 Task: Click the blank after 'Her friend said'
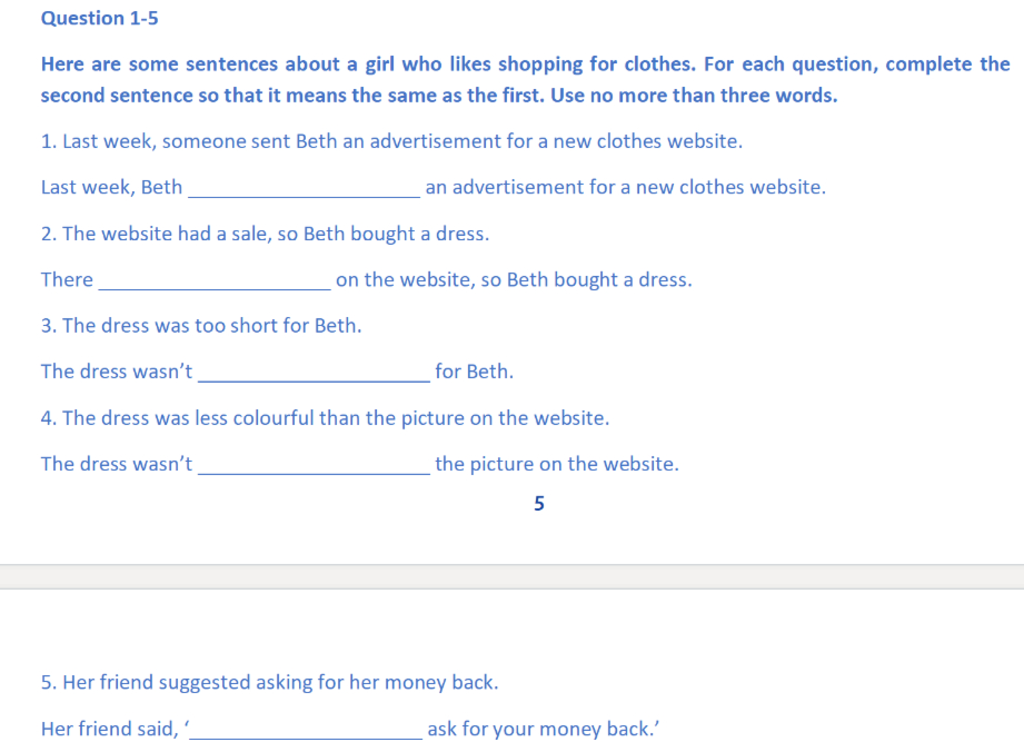pos(306,730)
